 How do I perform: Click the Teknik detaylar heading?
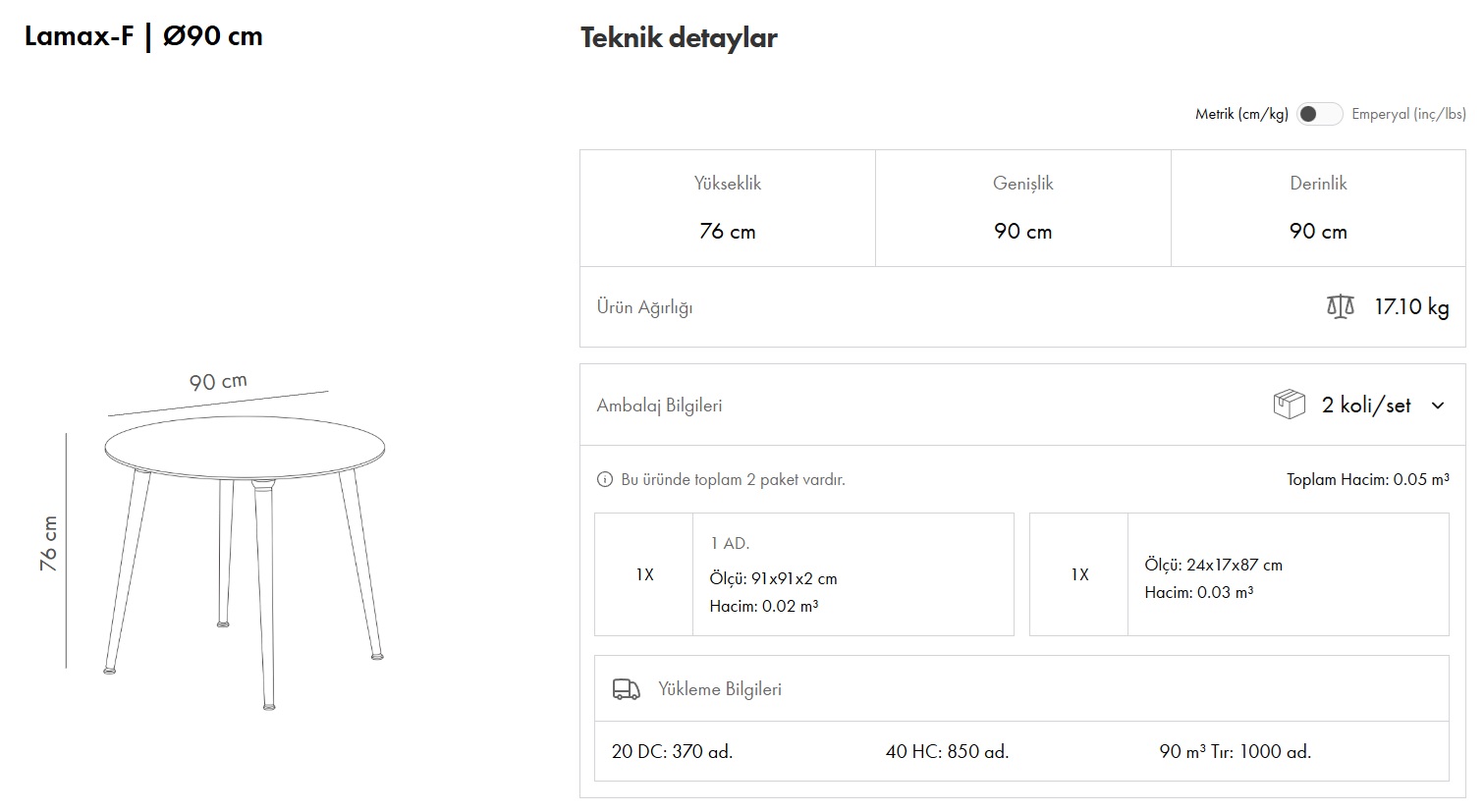click(679, 38)
